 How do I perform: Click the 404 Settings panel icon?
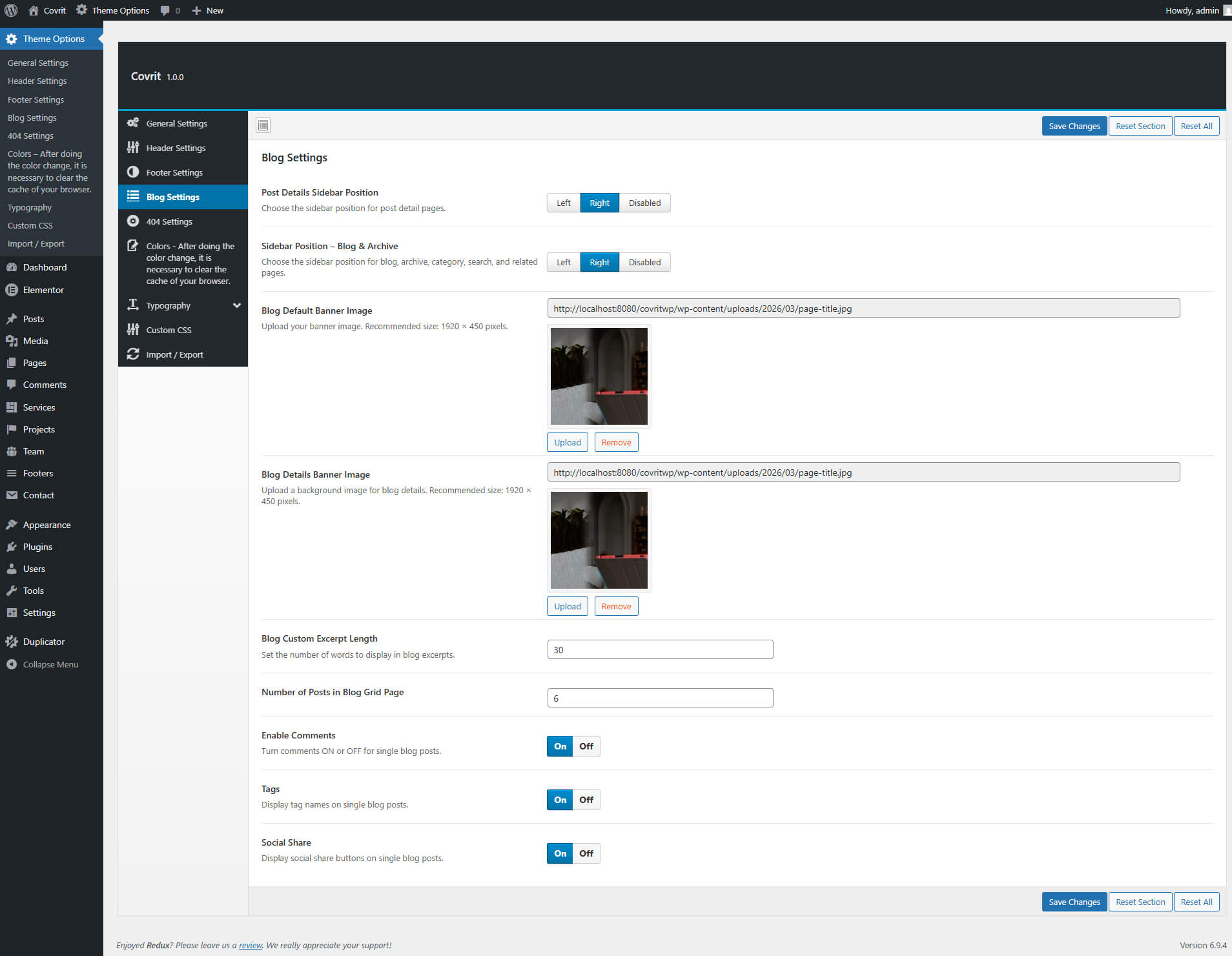point(133,221)
